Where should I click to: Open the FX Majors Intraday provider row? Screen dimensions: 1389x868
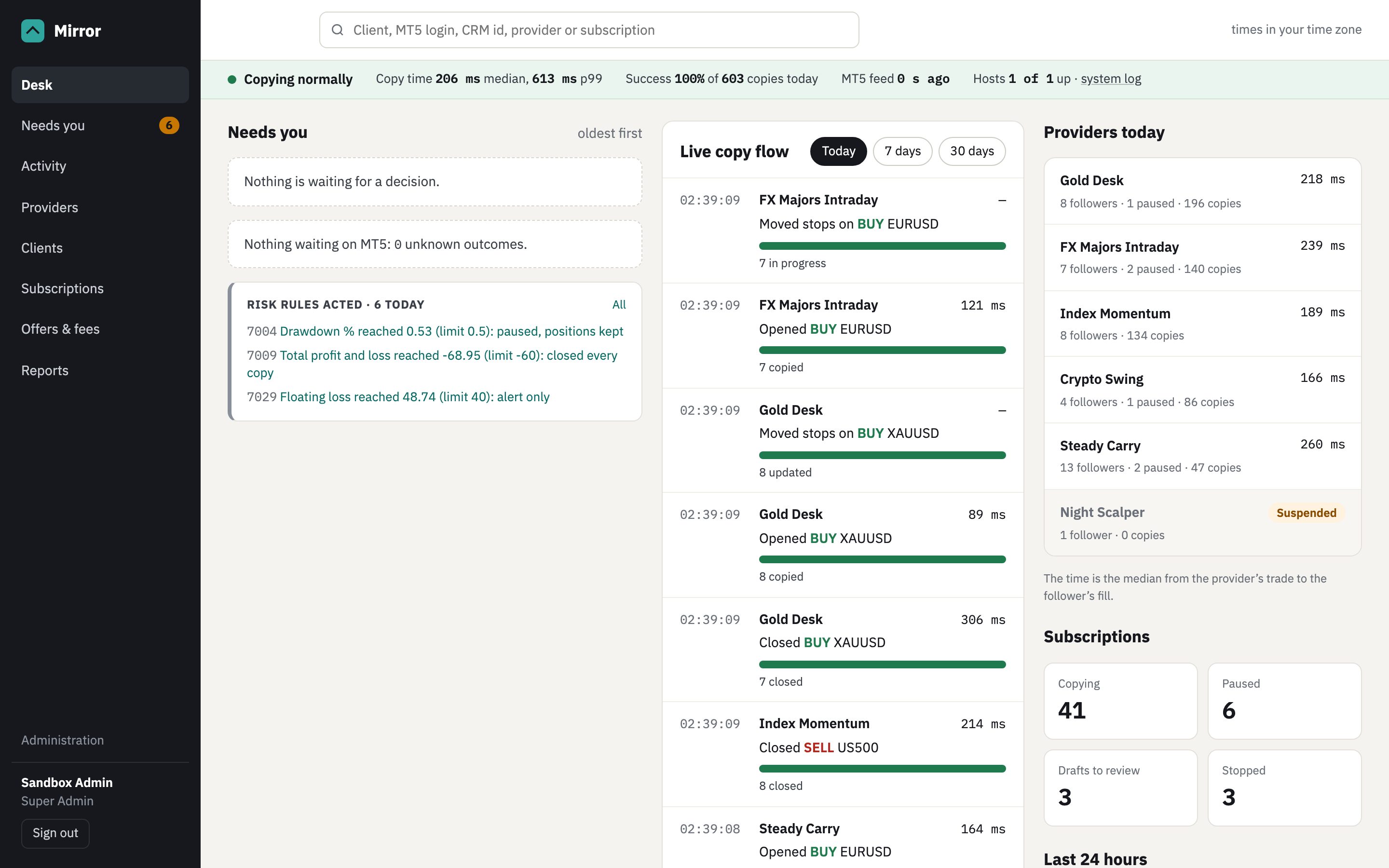point(1202,258)
